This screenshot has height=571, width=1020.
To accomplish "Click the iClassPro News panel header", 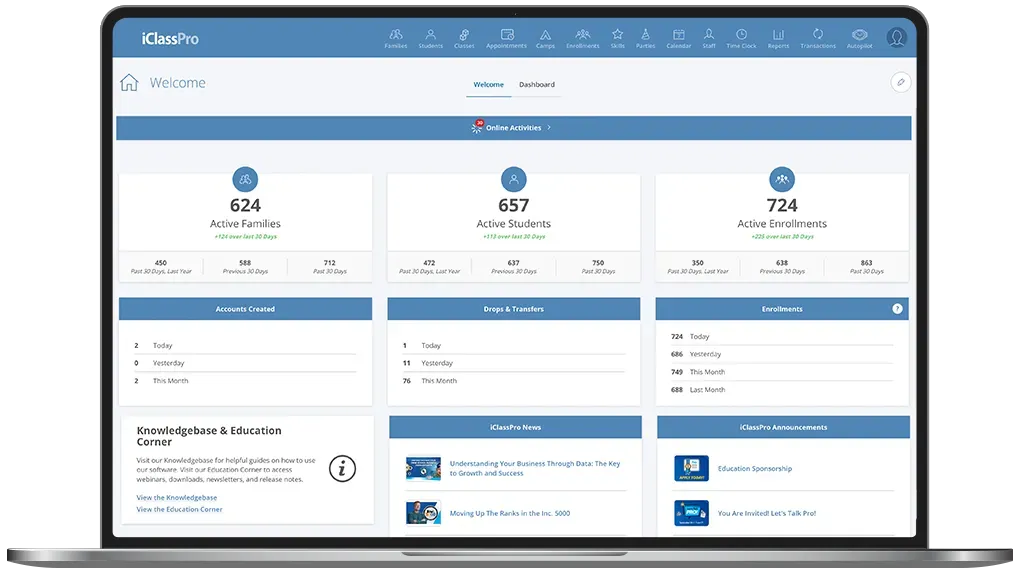I will click(515, 427).
